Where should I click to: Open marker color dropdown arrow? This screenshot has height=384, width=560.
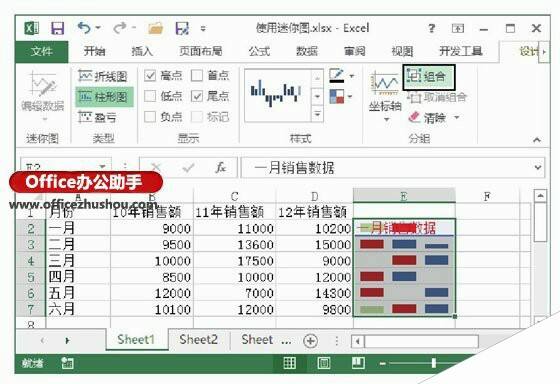point(350,96)
